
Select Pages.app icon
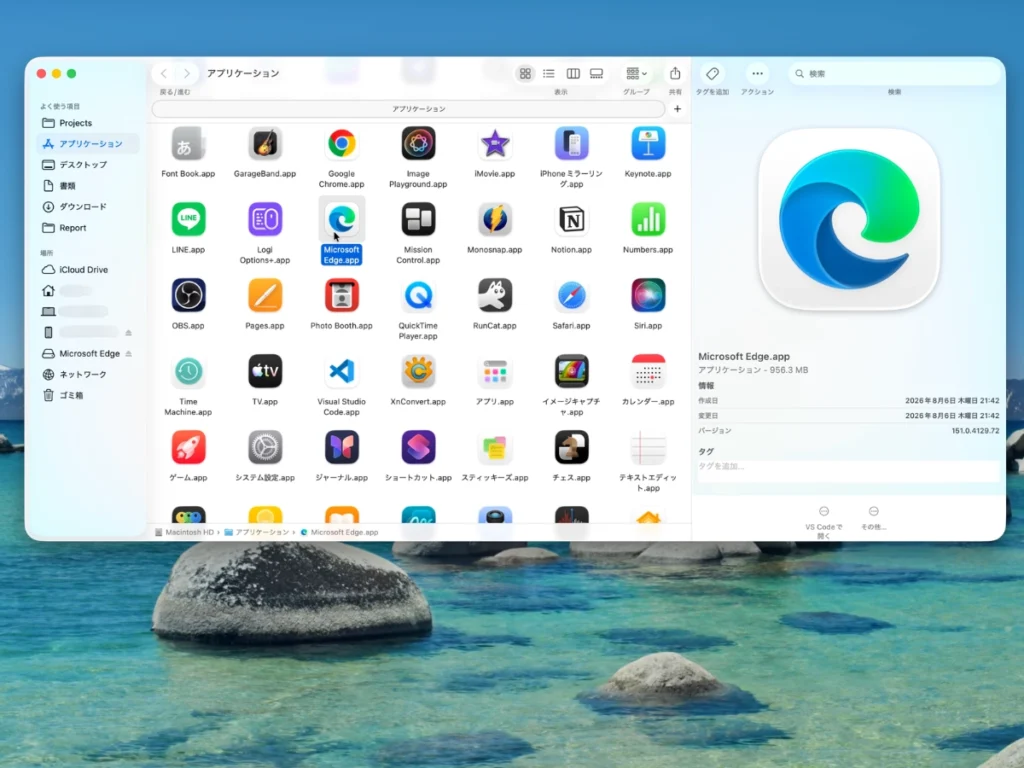[x=264, y=296]
